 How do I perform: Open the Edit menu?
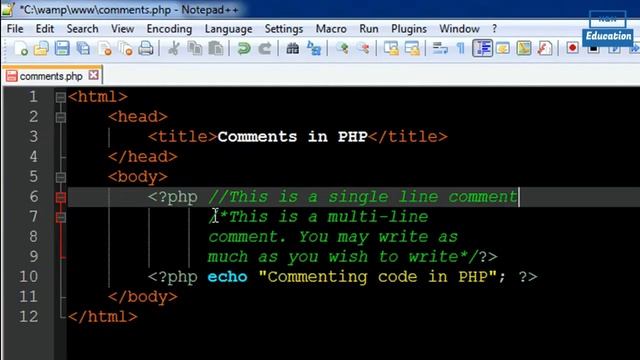pos(44,29)
